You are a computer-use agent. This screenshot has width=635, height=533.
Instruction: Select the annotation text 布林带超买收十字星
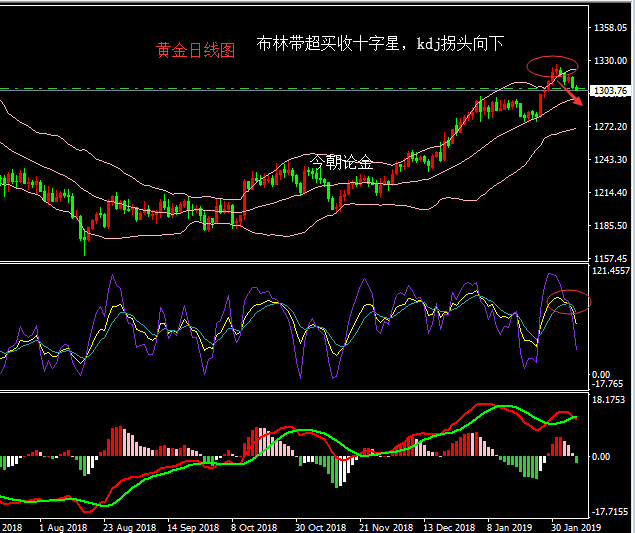(328, 43)
